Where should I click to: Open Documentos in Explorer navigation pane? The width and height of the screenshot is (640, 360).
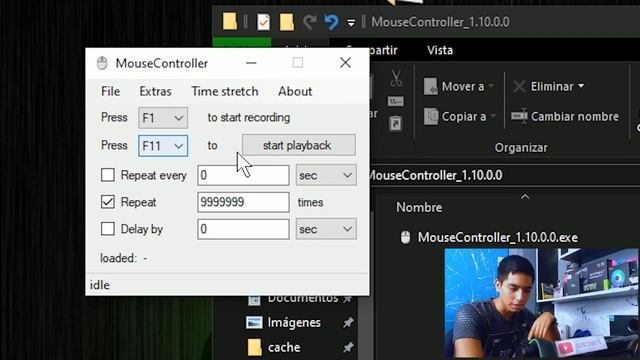tap(303, 299)
